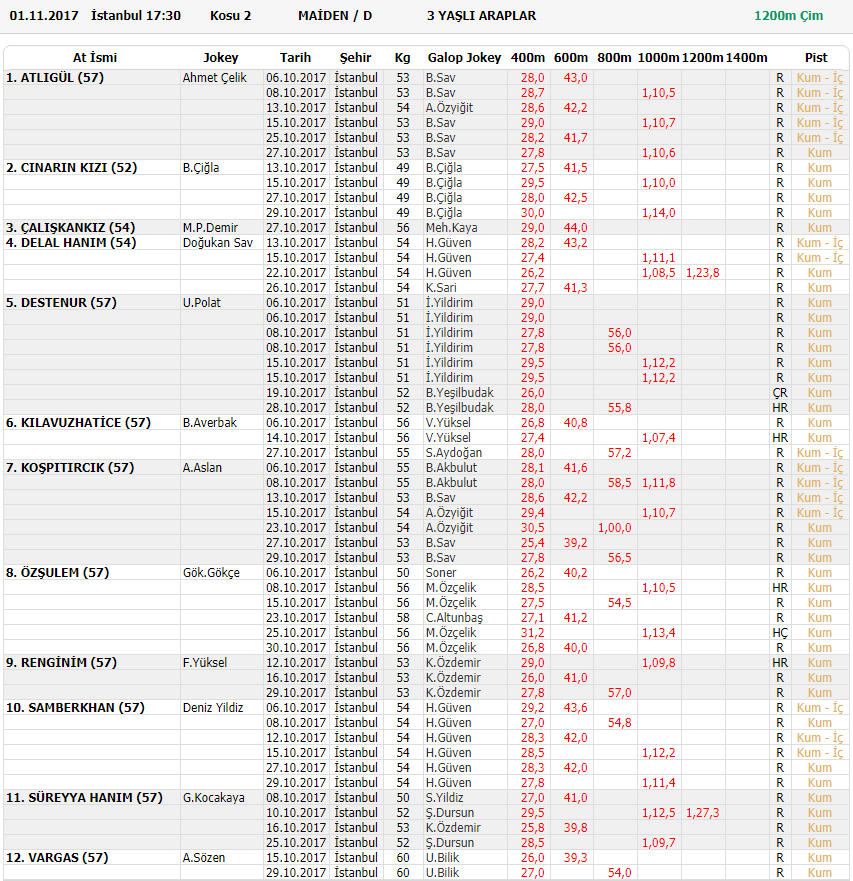Click jockey Gök.Gökçe
Viewport: 853px width, 881px height.
coord(211,573)
